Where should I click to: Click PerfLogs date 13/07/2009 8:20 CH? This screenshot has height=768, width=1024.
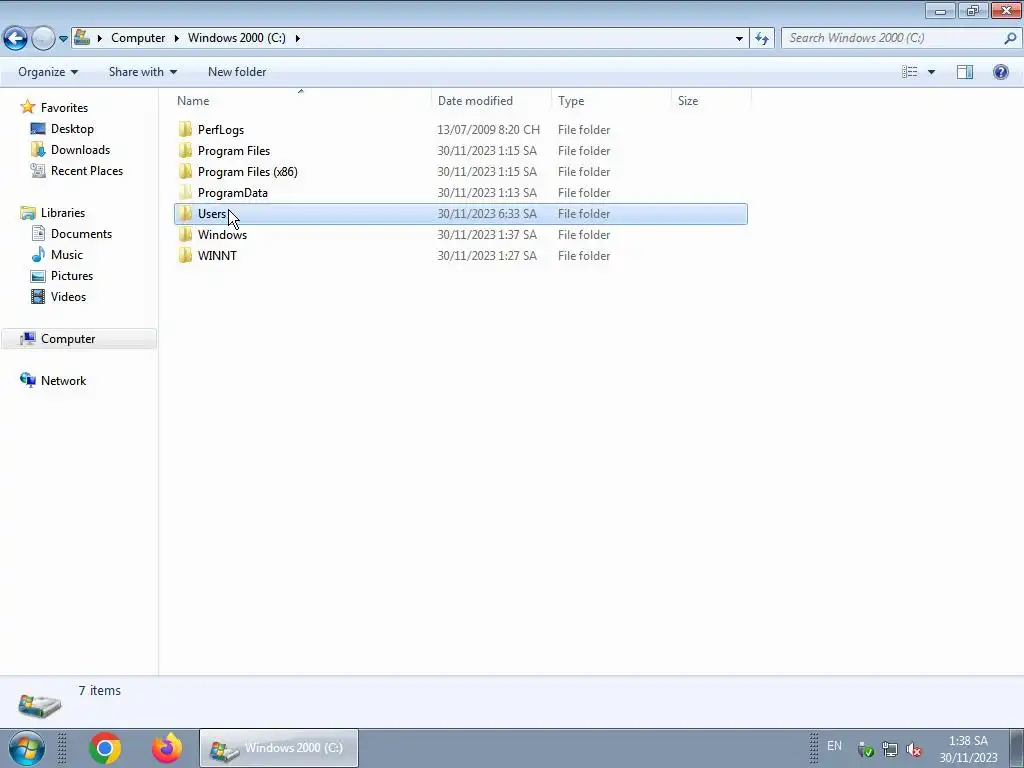click(x=488, y=129)
